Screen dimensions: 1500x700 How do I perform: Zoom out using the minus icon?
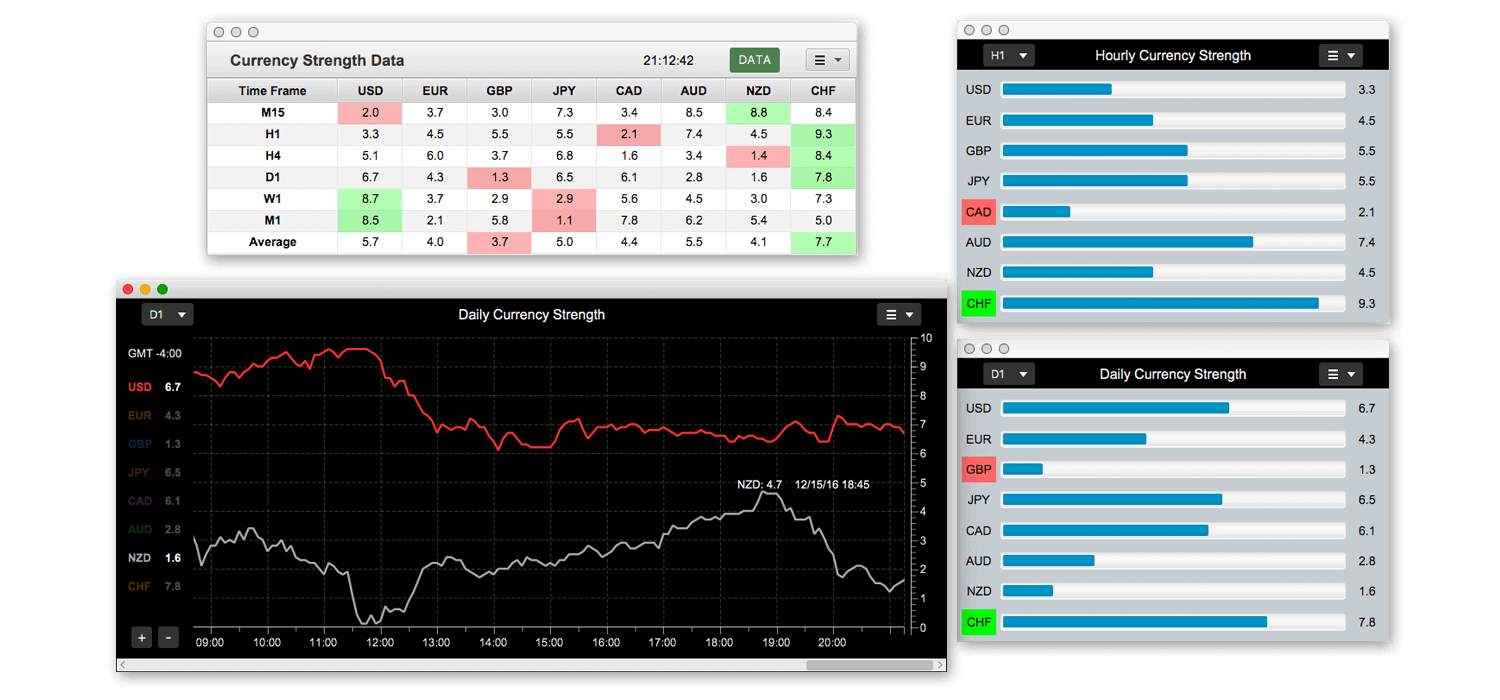[168, 637]
